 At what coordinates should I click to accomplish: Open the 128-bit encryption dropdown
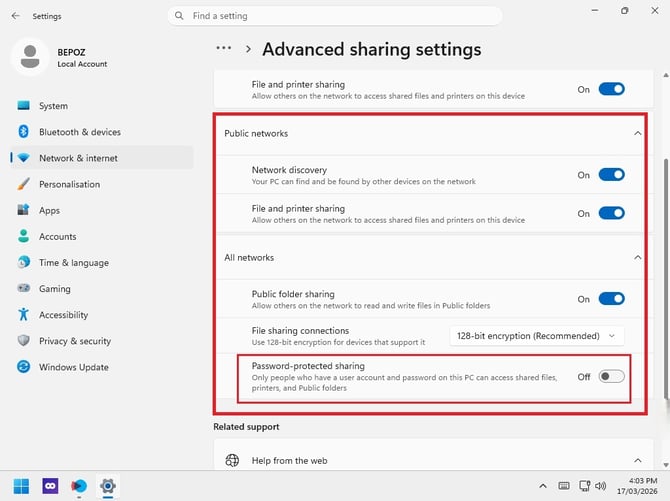tap(536, 336)
